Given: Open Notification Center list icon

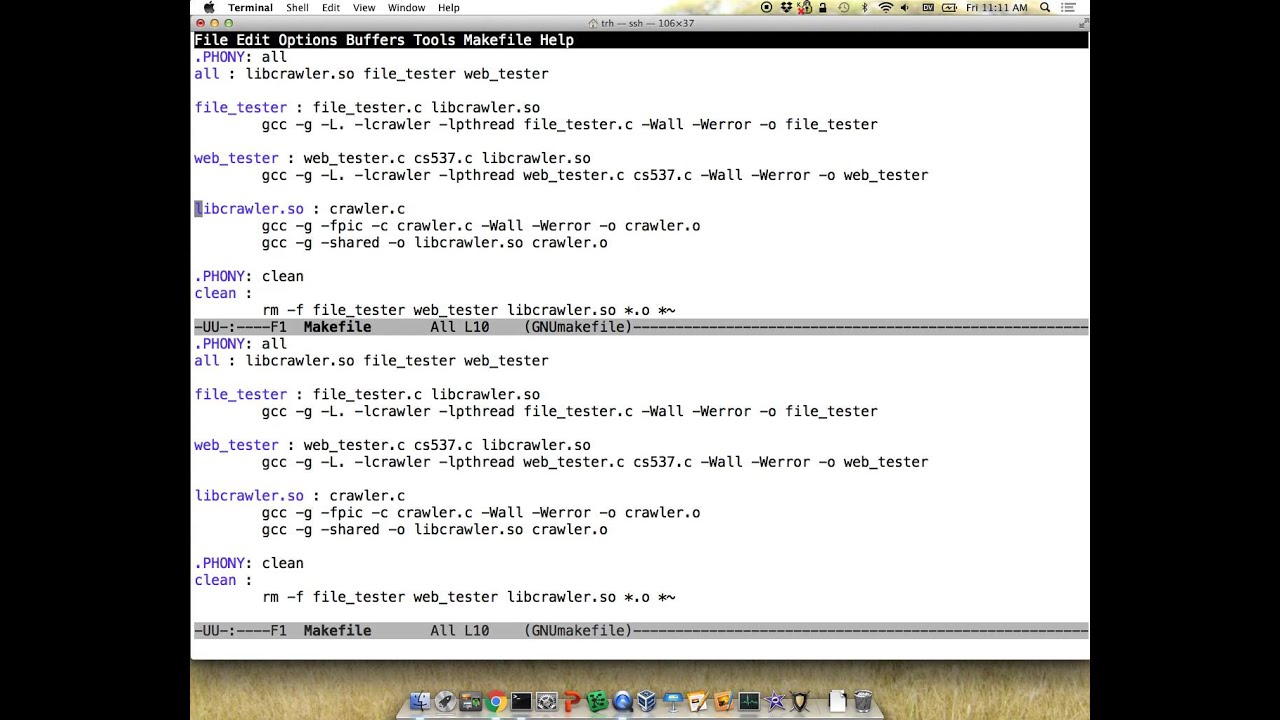Looking at the screenshot, I should pos(1068,7).
